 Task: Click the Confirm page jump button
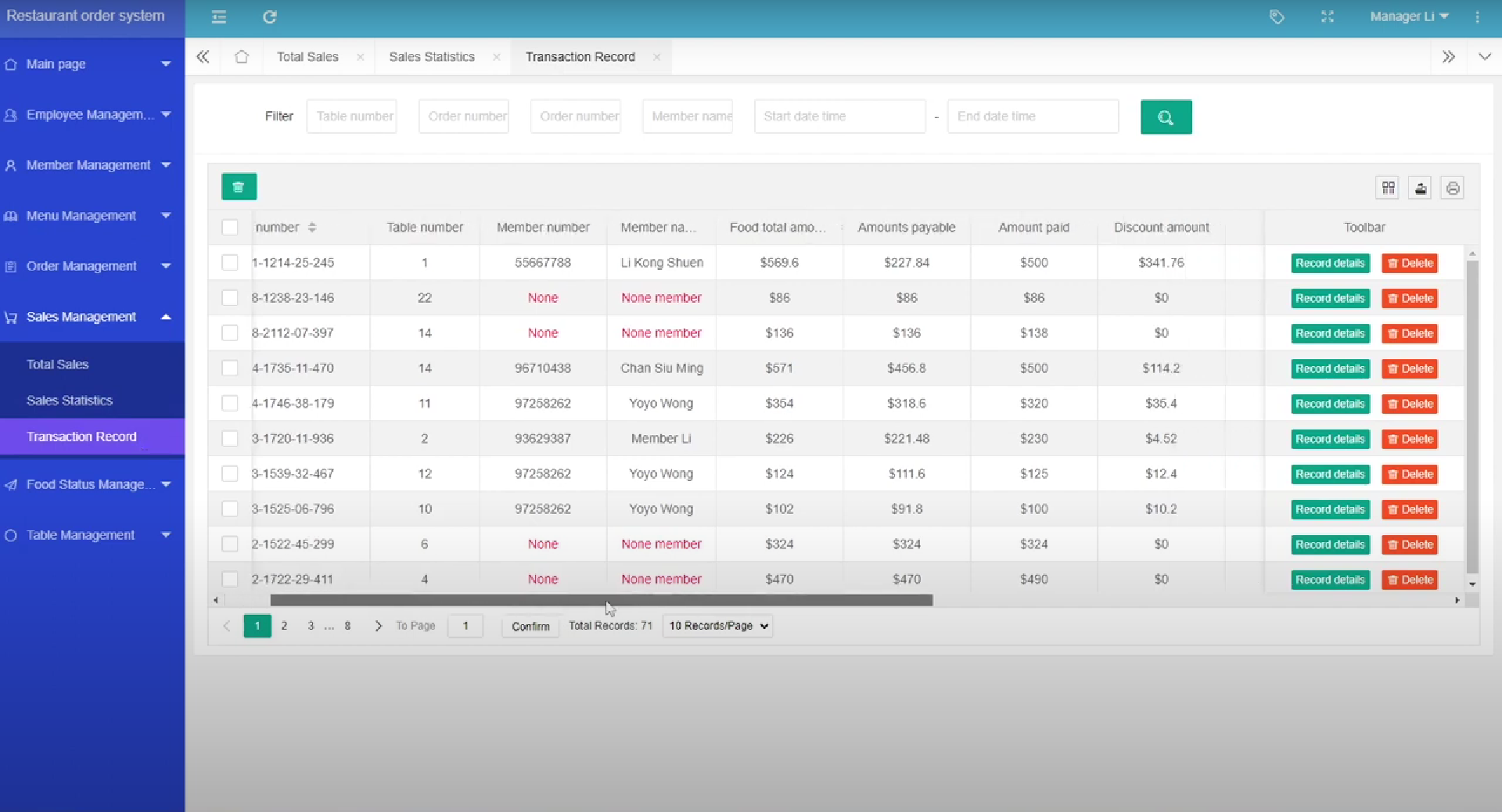click(530, 627)
